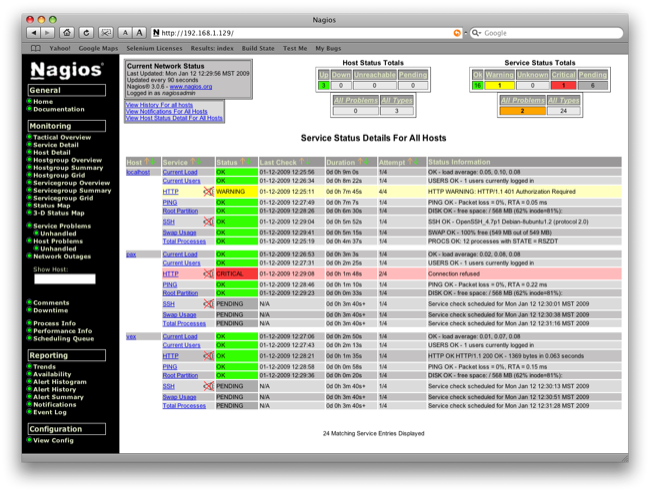This screenshot has height=492, width=650.
Task: Increase text size with the large A button
Action: pyautogui.click(x=140, y=33)
